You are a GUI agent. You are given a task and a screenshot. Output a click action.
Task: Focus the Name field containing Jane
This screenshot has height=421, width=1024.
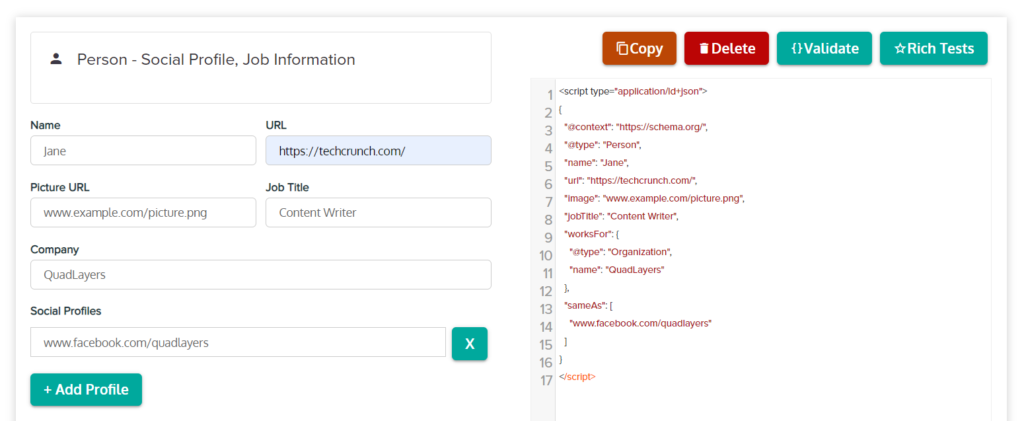tap(143, 151)
